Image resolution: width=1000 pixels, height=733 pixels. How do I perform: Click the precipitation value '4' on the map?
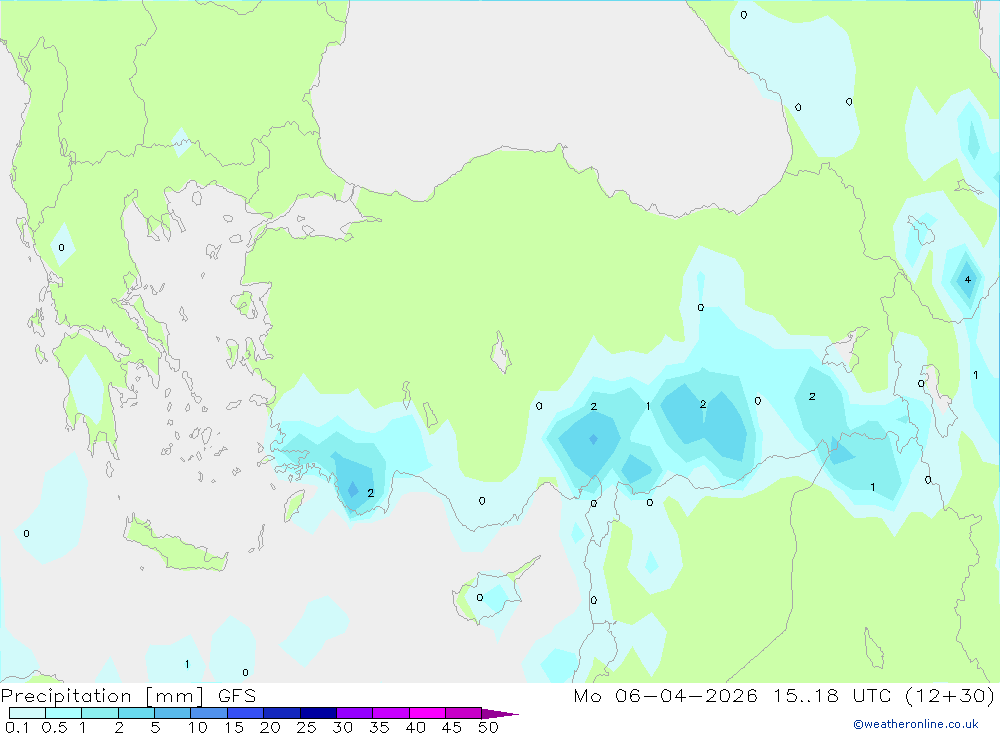tap(967, 279)
